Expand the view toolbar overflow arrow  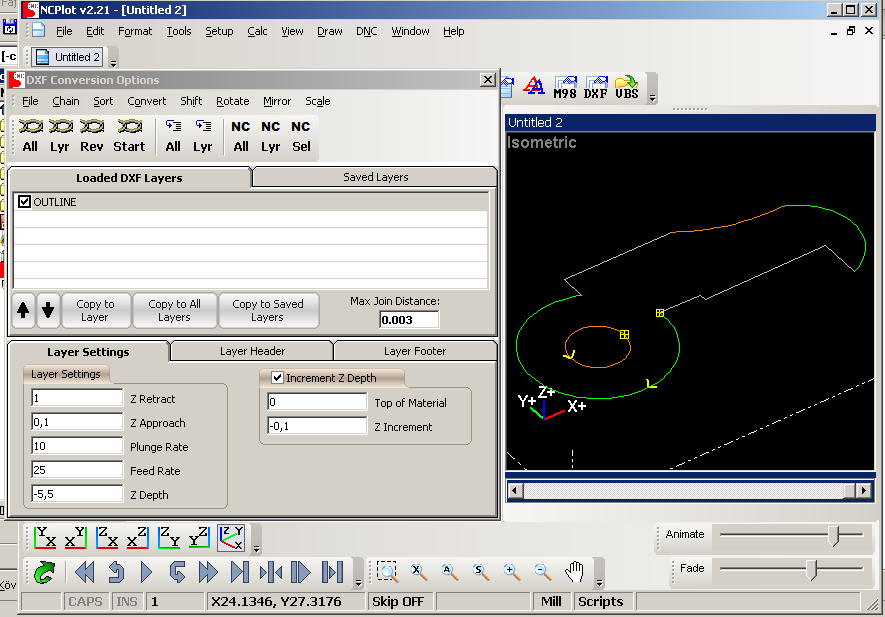click(x=256, y=548)
